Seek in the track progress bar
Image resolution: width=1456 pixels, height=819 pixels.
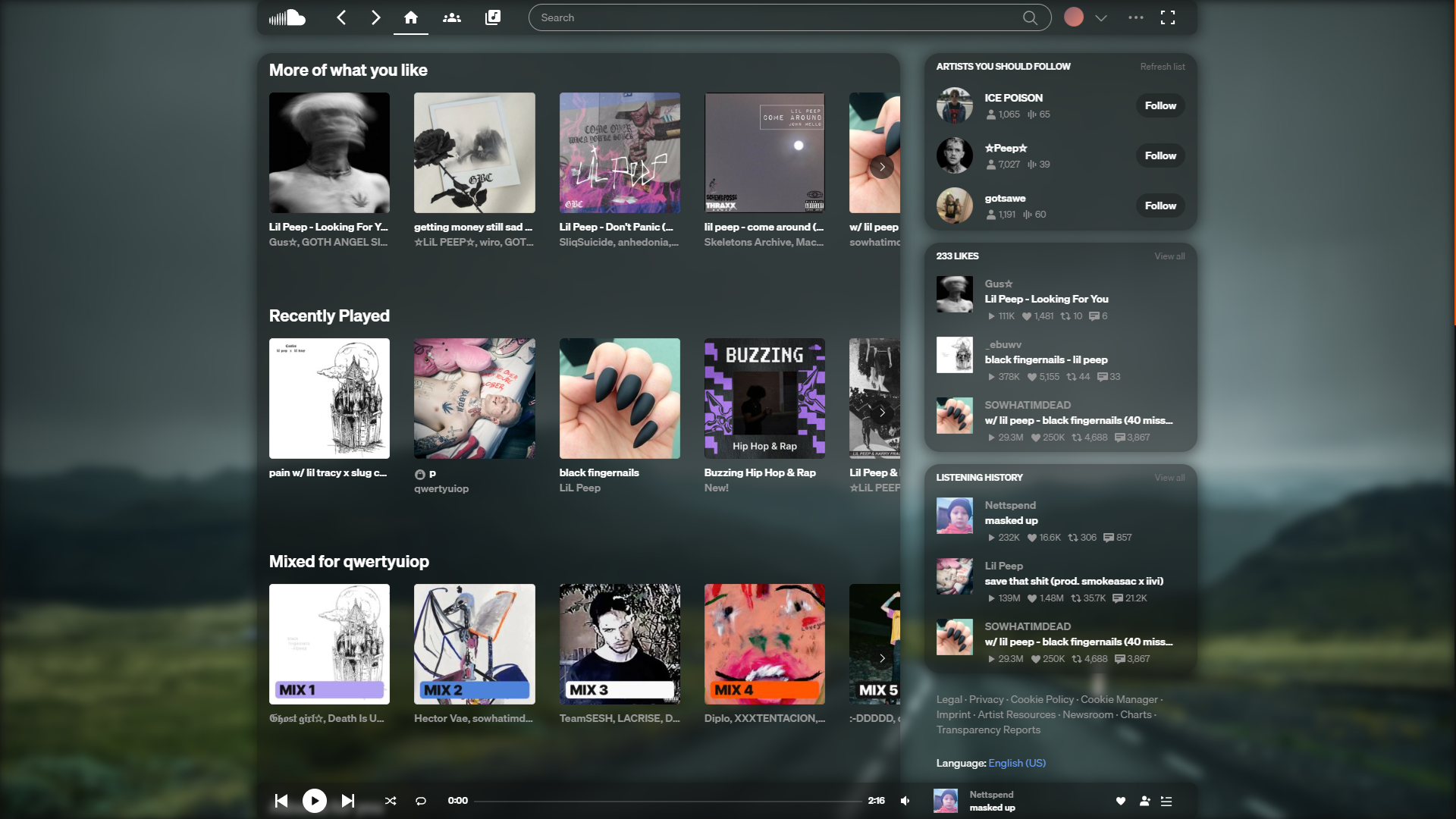click(667, 801)
